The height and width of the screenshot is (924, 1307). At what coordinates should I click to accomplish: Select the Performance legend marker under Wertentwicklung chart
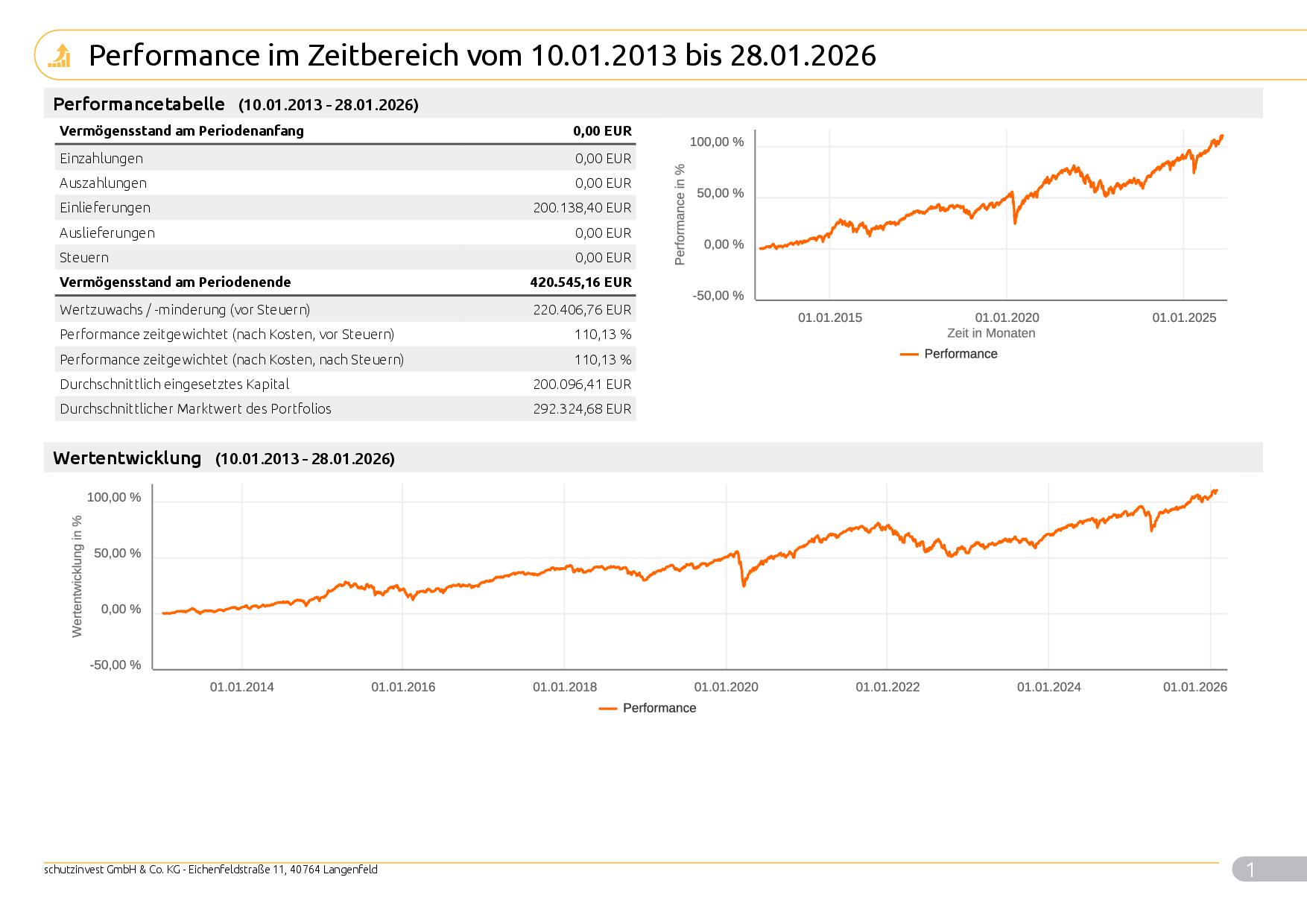point(609,708)
